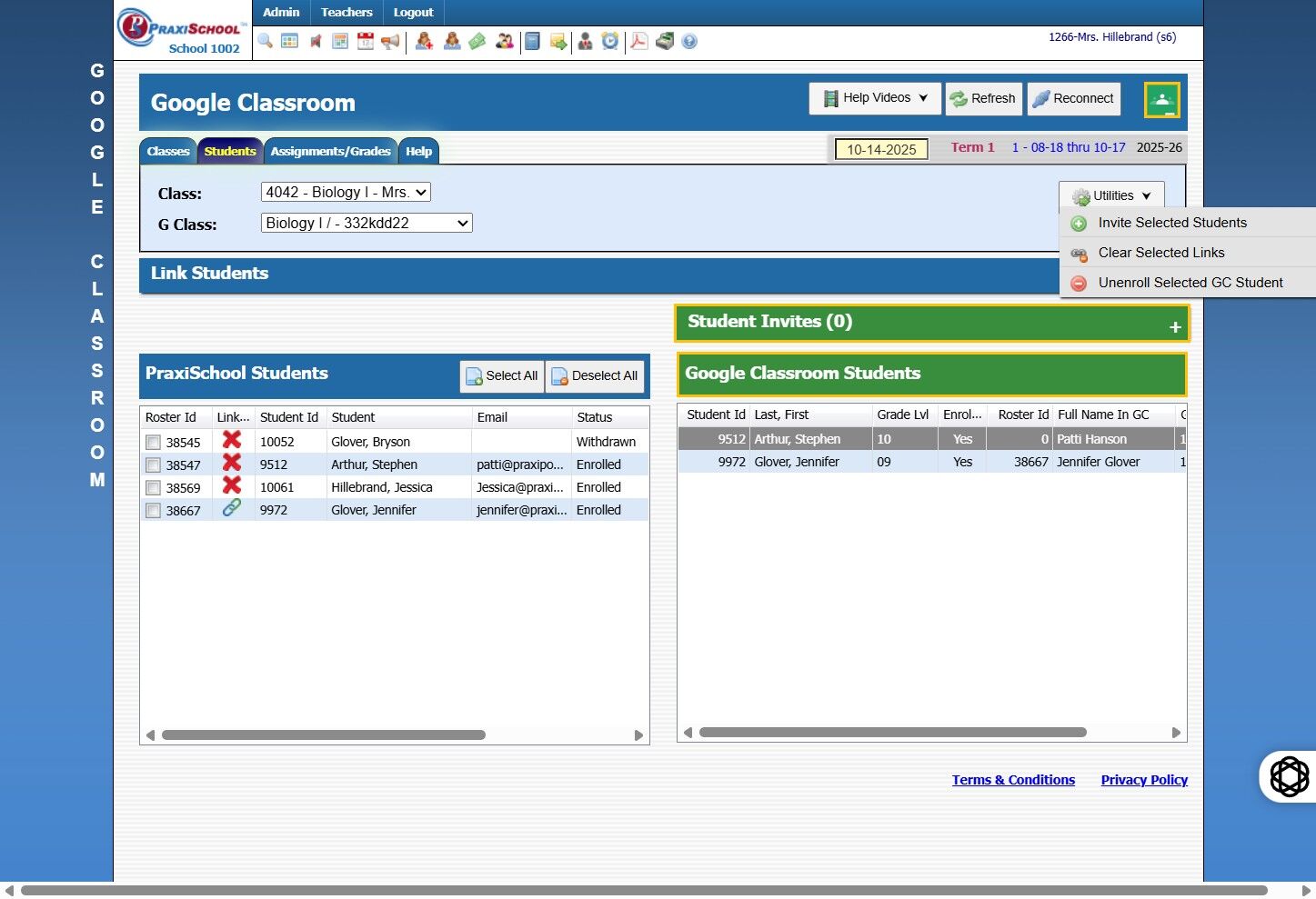Click the green Google Classroom icon
Screen dimensions: 1316x899
pyautogui.click(x=1161, y=100)
